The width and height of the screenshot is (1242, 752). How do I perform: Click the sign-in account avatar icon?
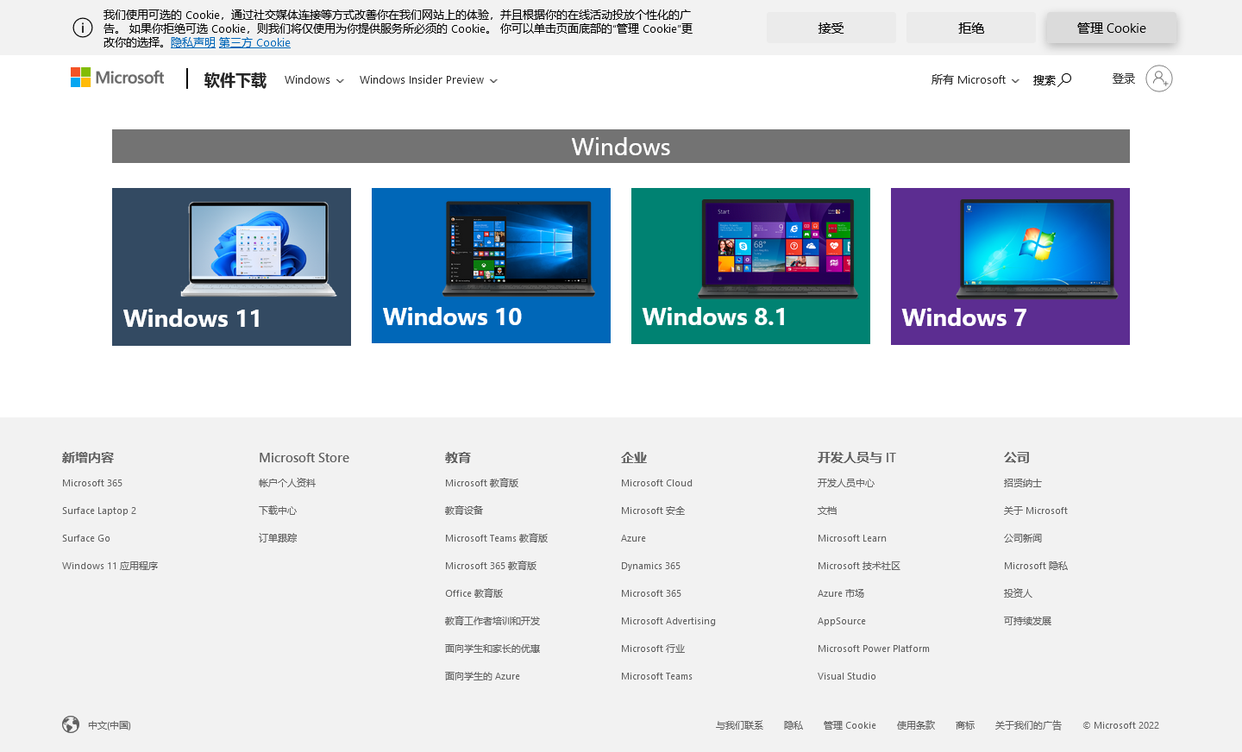point(1159,79)
